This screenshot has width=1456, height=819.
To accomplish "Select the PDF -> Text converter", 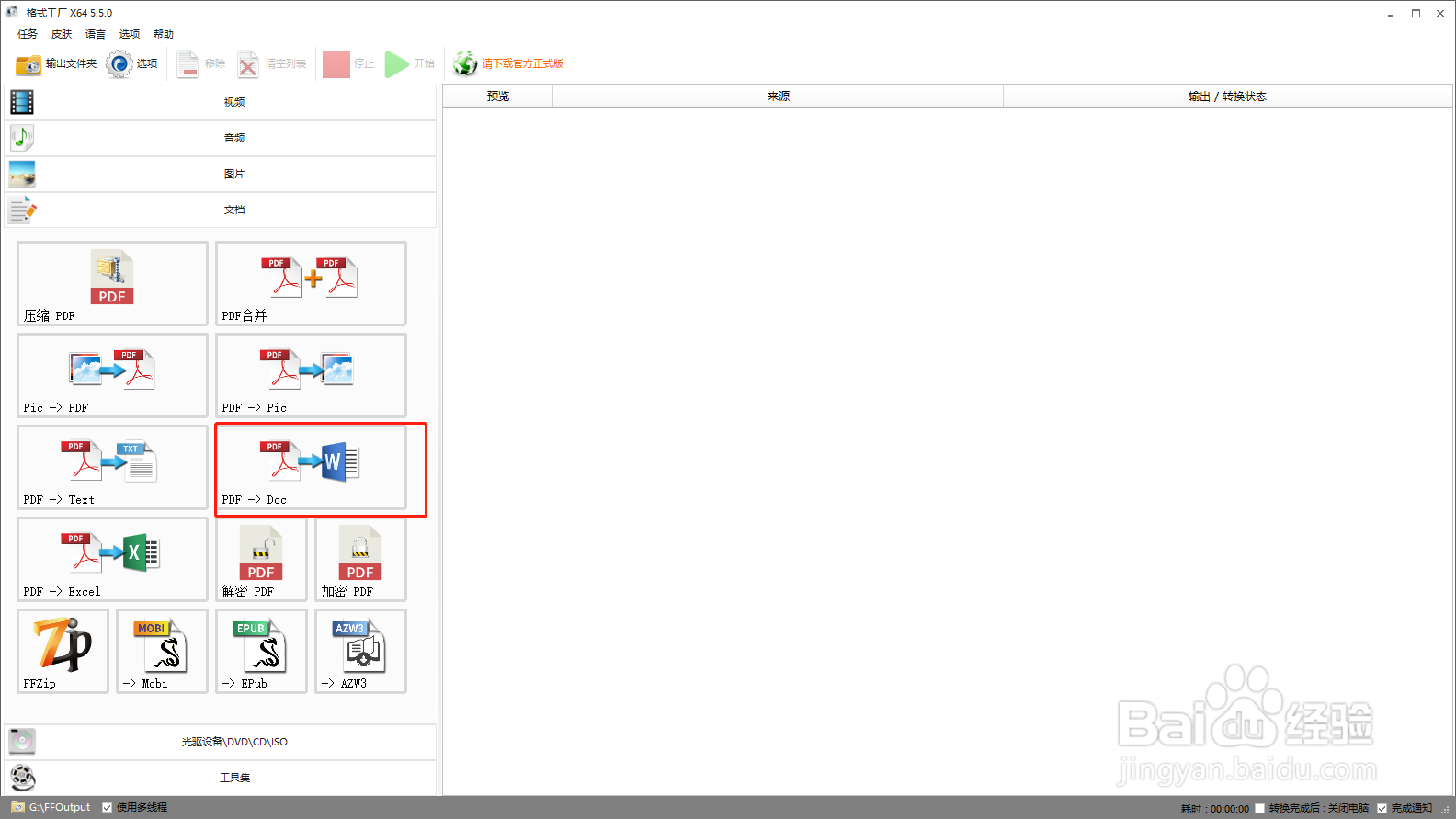I will 112,467.
